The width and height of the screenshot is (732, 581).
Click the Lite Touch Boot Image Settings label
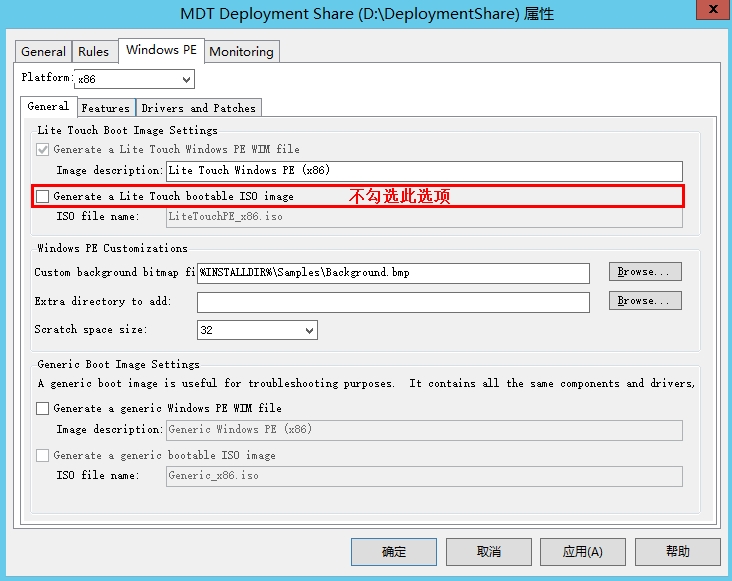127,130
